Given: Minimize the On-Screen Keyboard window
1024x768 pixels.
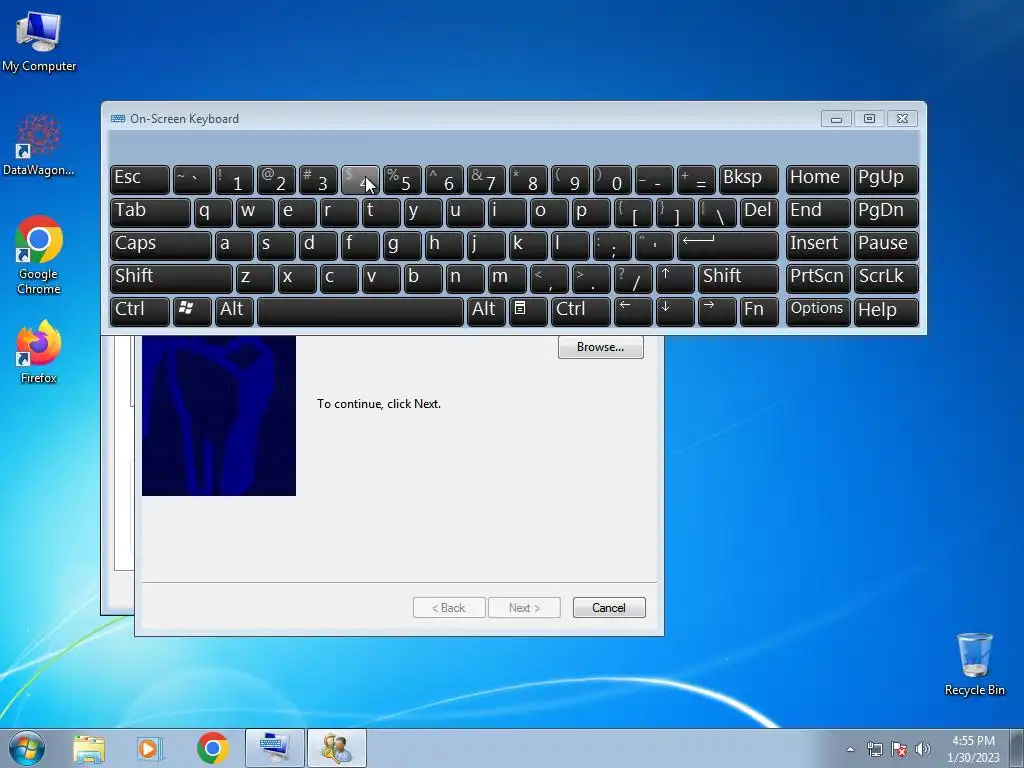Looking at the screenshot, I should 836,119.
